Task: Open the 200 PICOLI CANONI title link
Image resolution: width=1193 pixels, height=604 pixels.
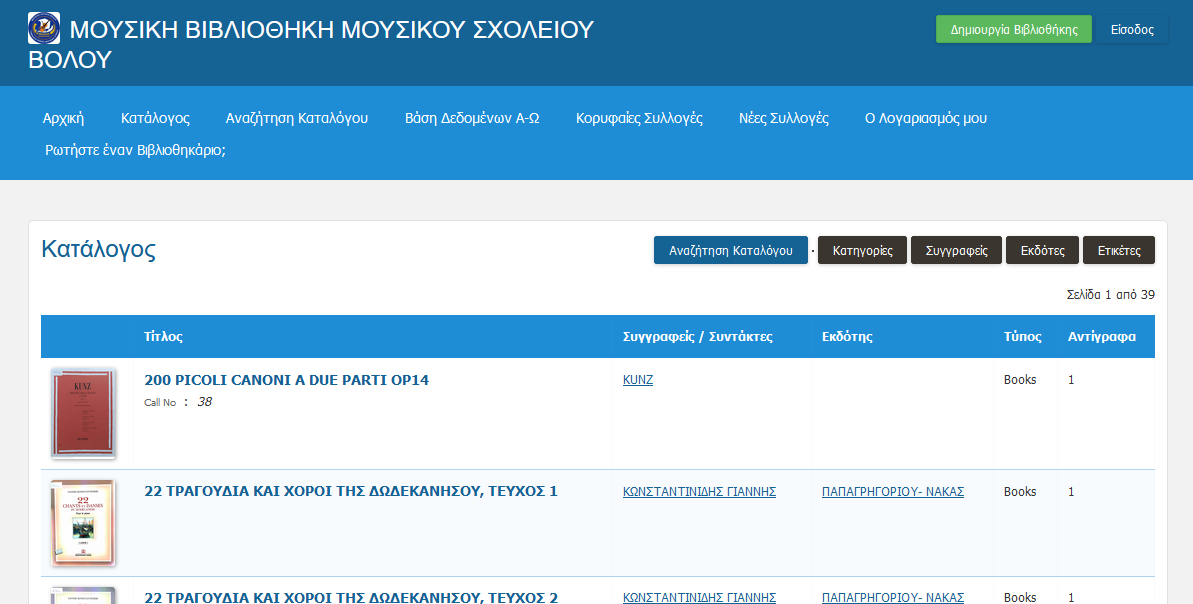Action: pos(286,380)
